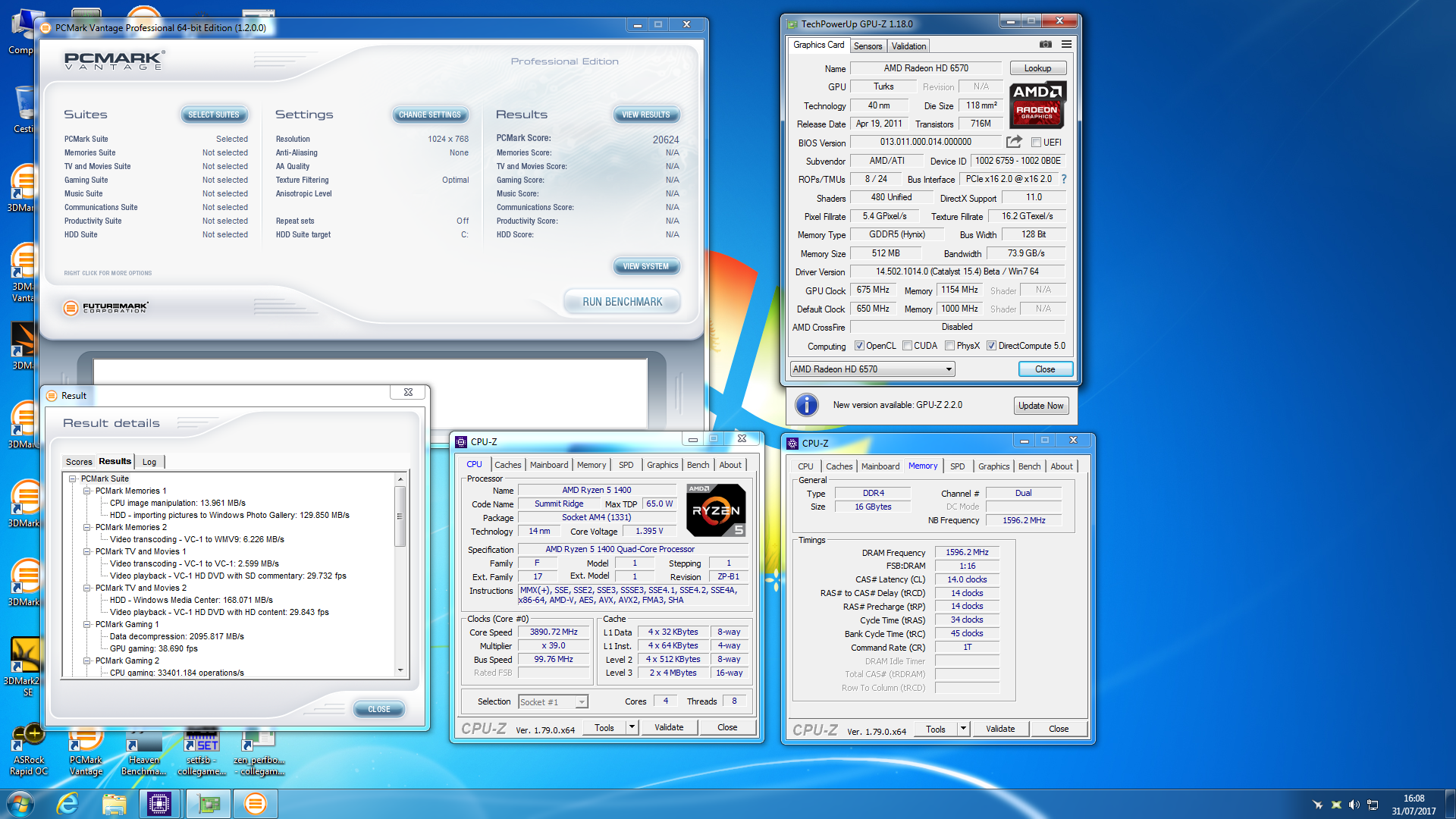
Task: Open the setfsb desktop shortcut
Action: [x=202, y=751]
